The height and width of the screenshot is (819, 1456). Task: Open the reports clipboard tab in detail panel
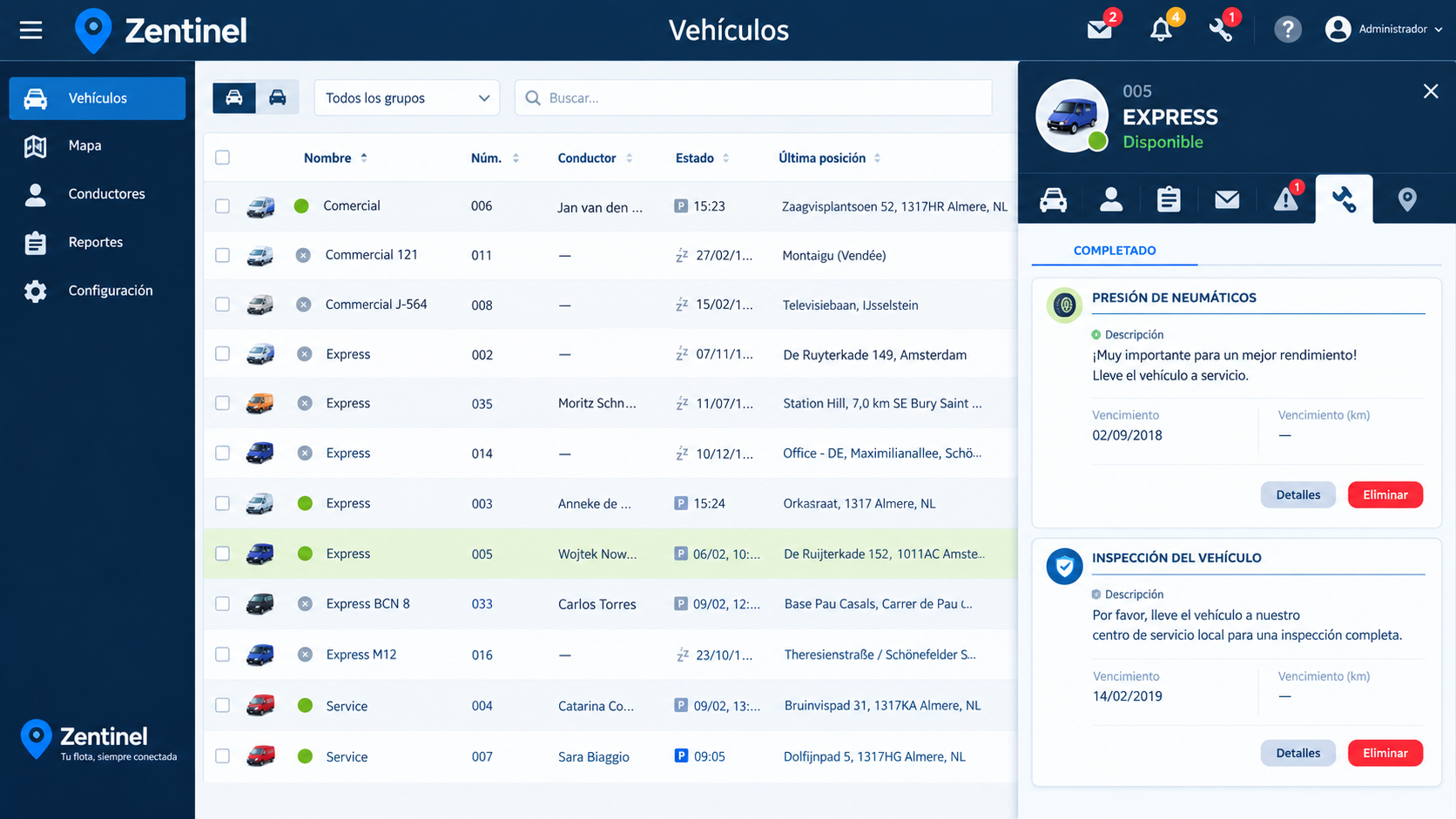point(1169,199)
